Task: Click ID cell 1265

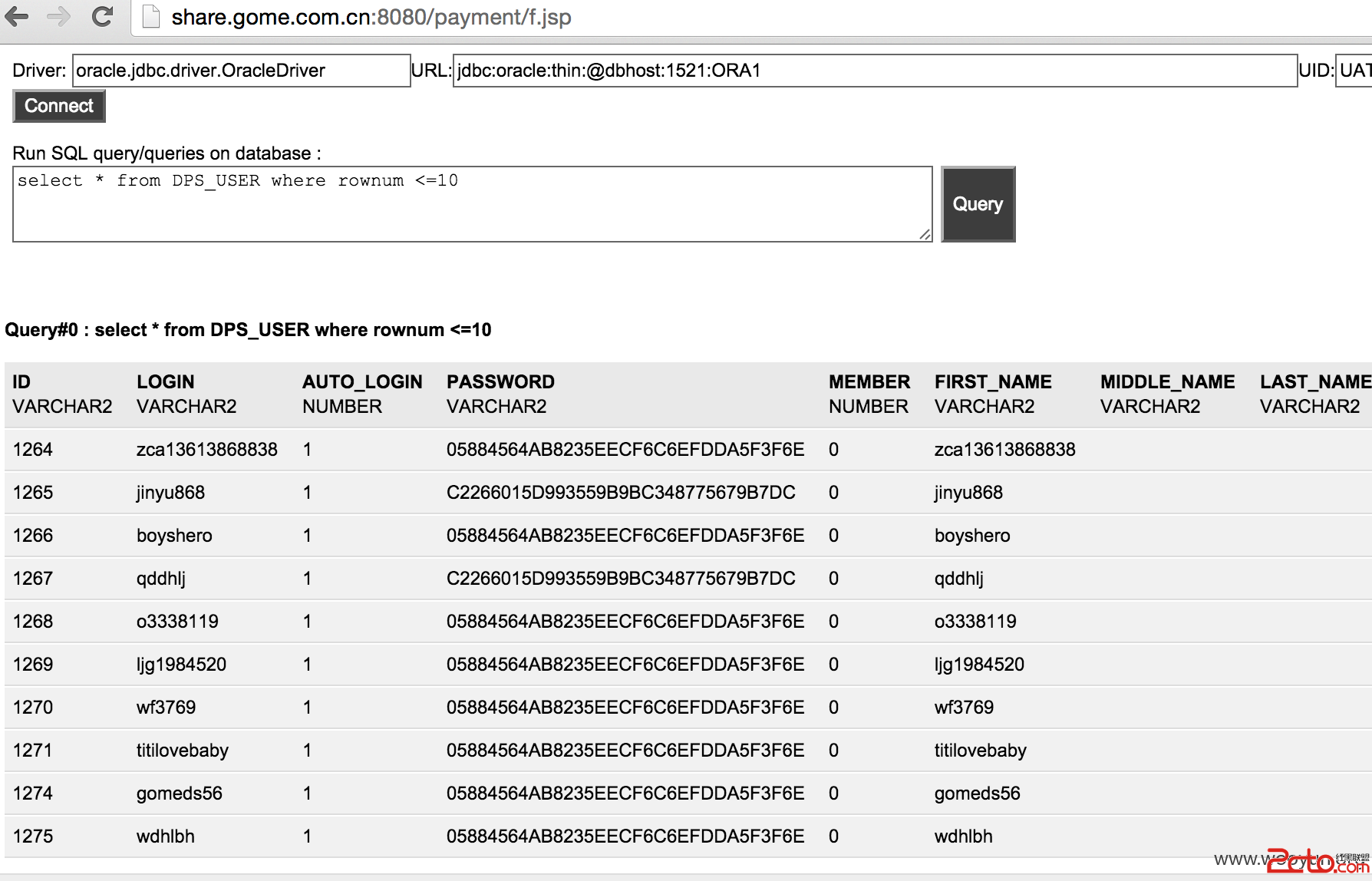Action: pyautogui.click(x=33, y=493)
